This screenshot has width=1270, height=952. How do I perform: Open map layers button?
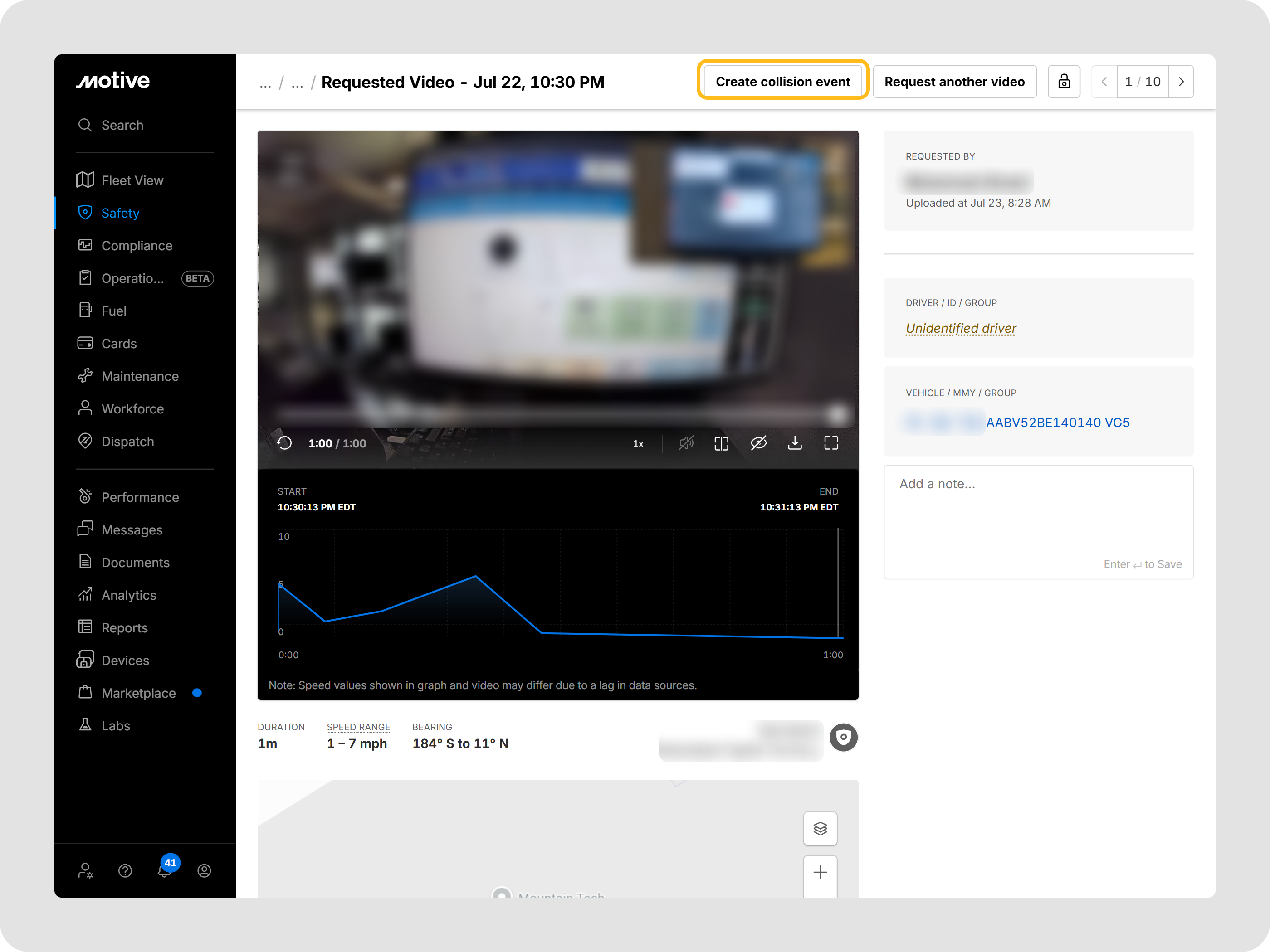pyautogui.click(x=820, y=828)
